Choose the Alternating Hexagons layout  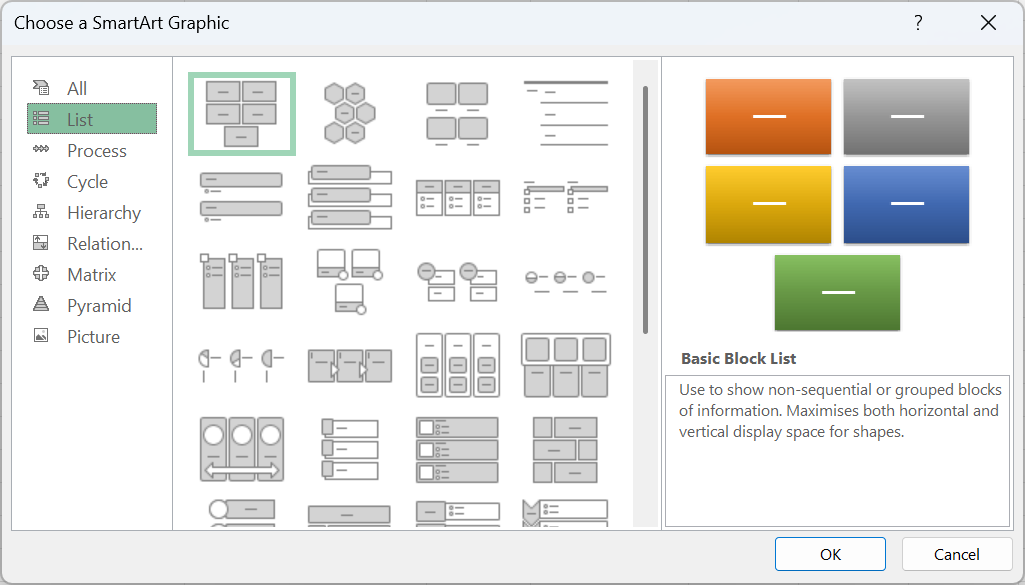pos(350,114)
